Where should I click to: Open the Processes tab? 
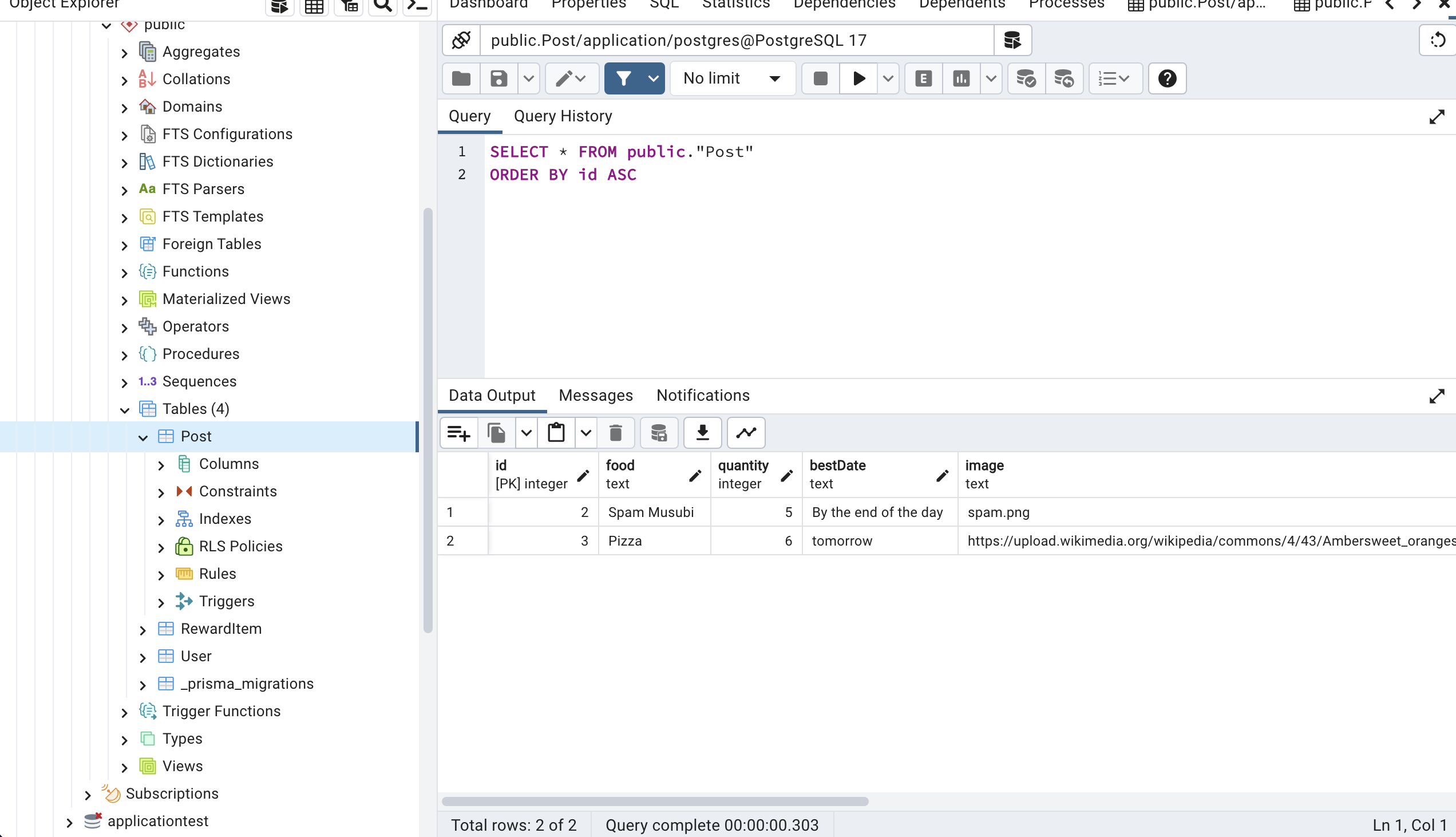click(x=1066, y=5)
